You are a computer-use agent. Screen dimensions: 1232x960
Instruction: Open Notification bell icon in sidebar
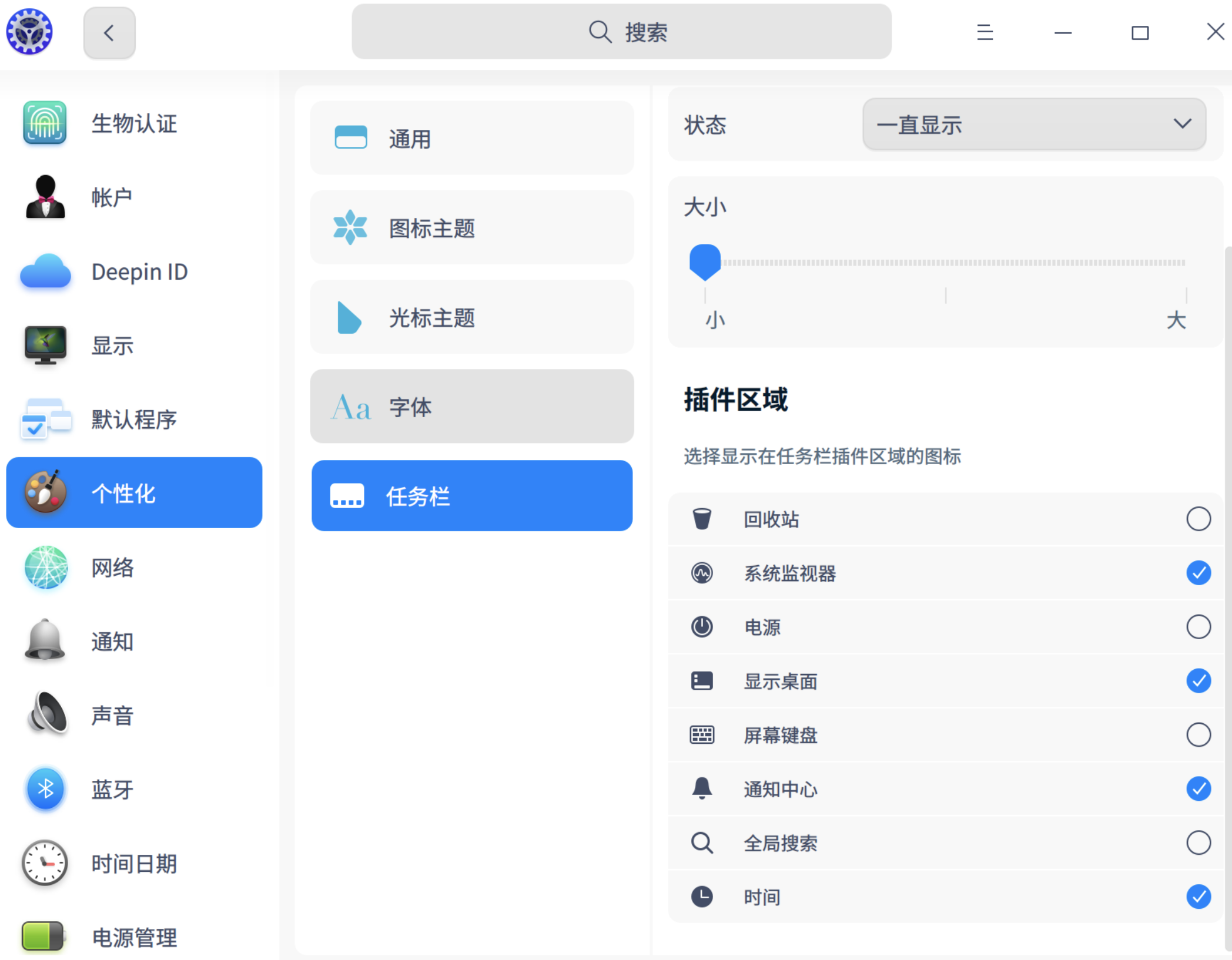(45, 640)
